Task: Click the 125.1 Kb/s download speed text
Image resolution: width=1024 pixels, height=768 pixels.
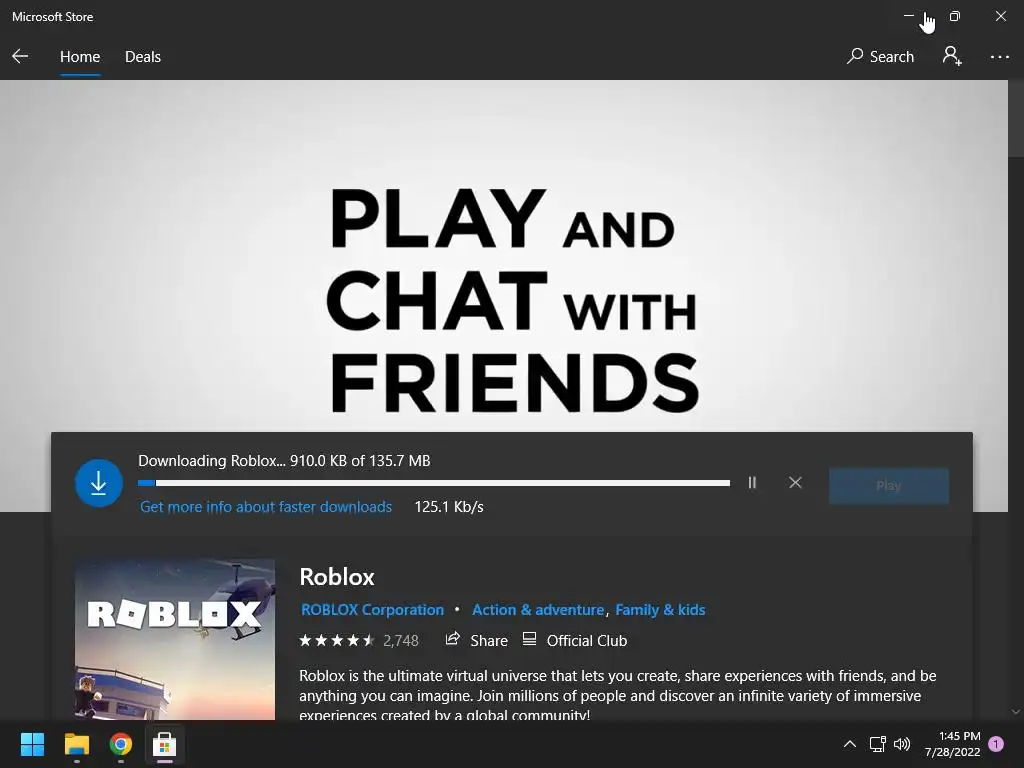Action: pyautogui.click(x=449, y=507)
